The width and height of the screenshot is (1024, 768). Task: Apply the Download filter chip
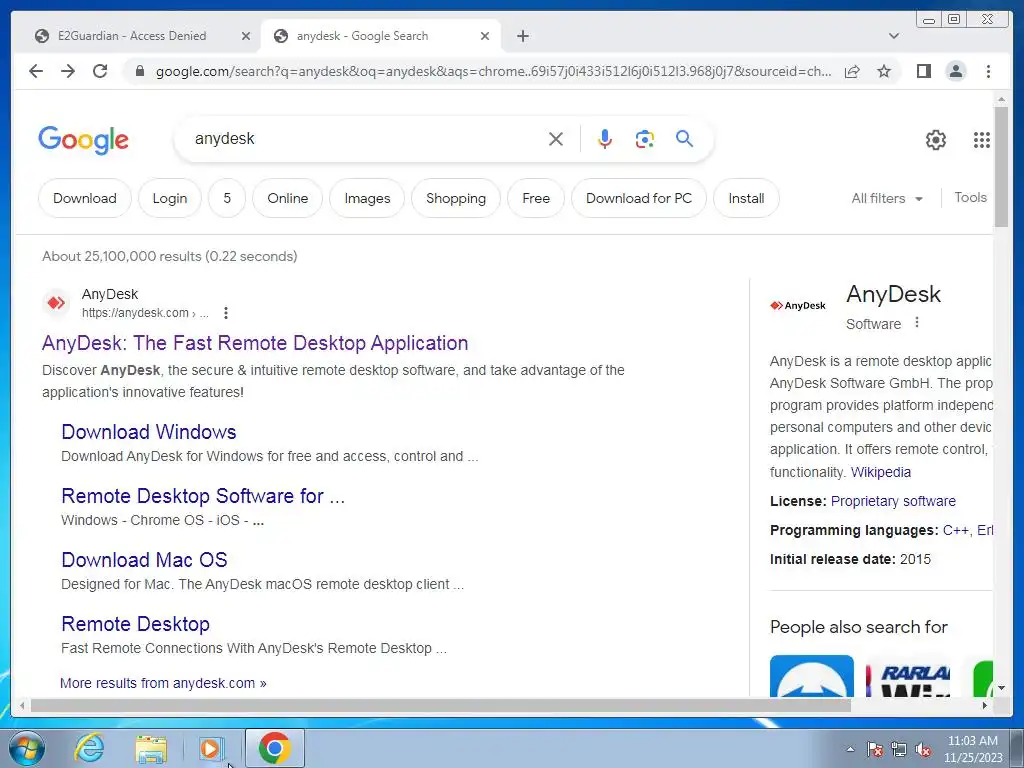point(85,198)
